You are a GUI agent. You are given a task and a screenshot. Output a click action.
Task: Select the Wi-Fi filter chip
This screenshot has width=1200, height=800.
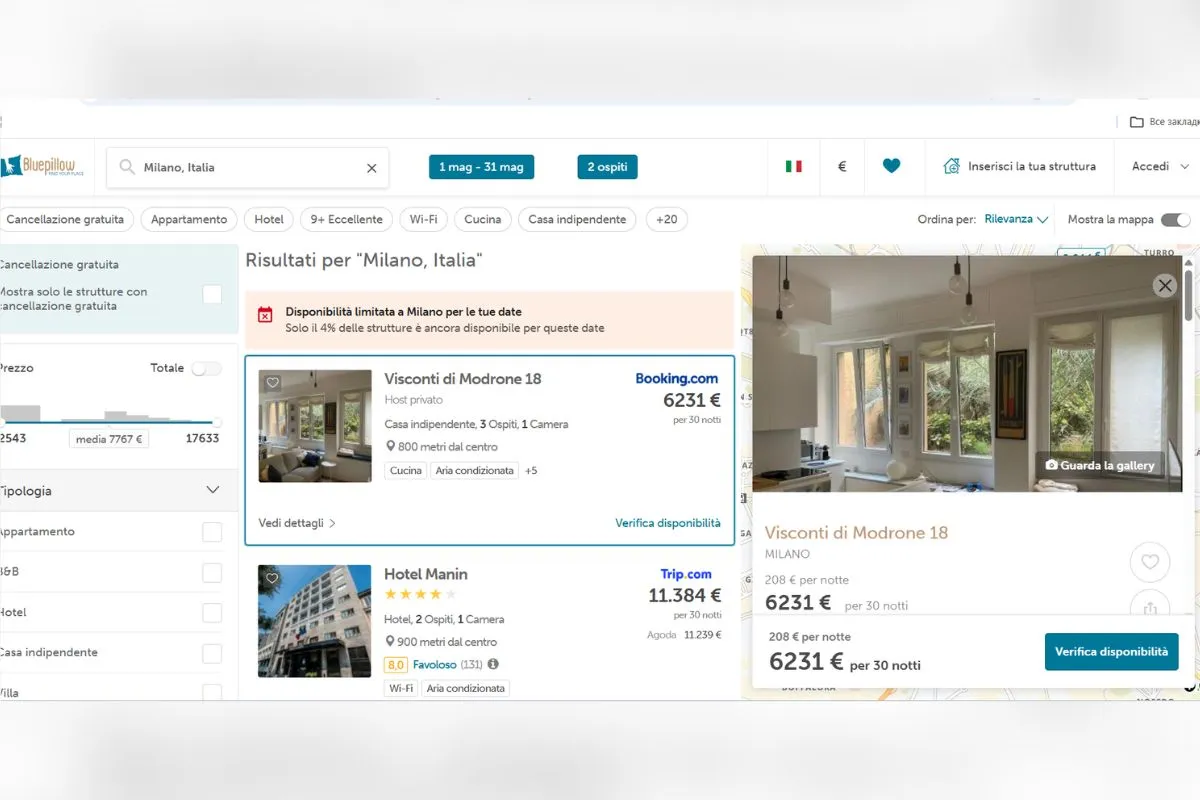(423, 220)
